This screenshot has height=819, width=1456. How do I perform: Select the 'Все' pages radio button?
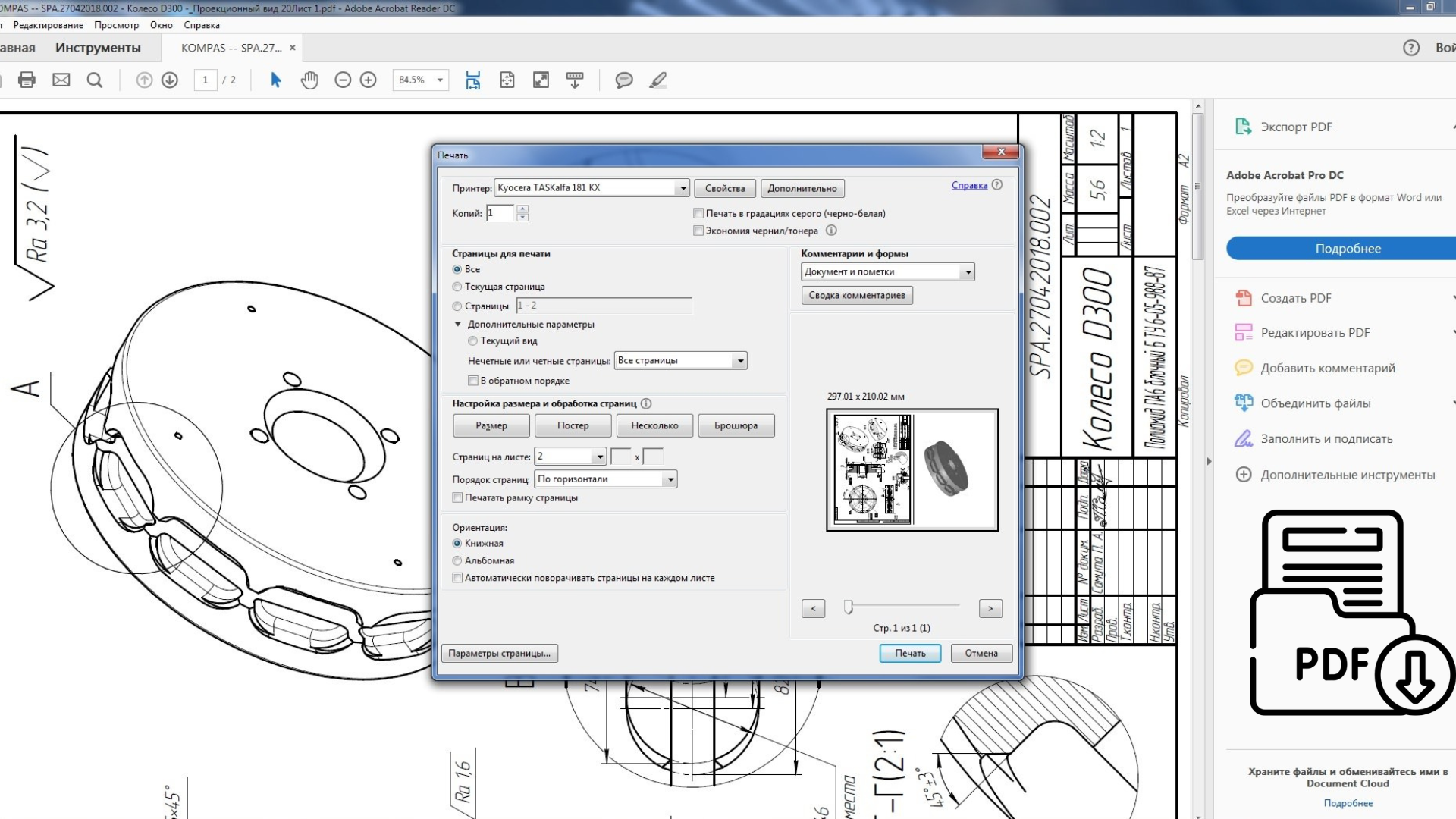pyautogui.click(x=457, y=269)
